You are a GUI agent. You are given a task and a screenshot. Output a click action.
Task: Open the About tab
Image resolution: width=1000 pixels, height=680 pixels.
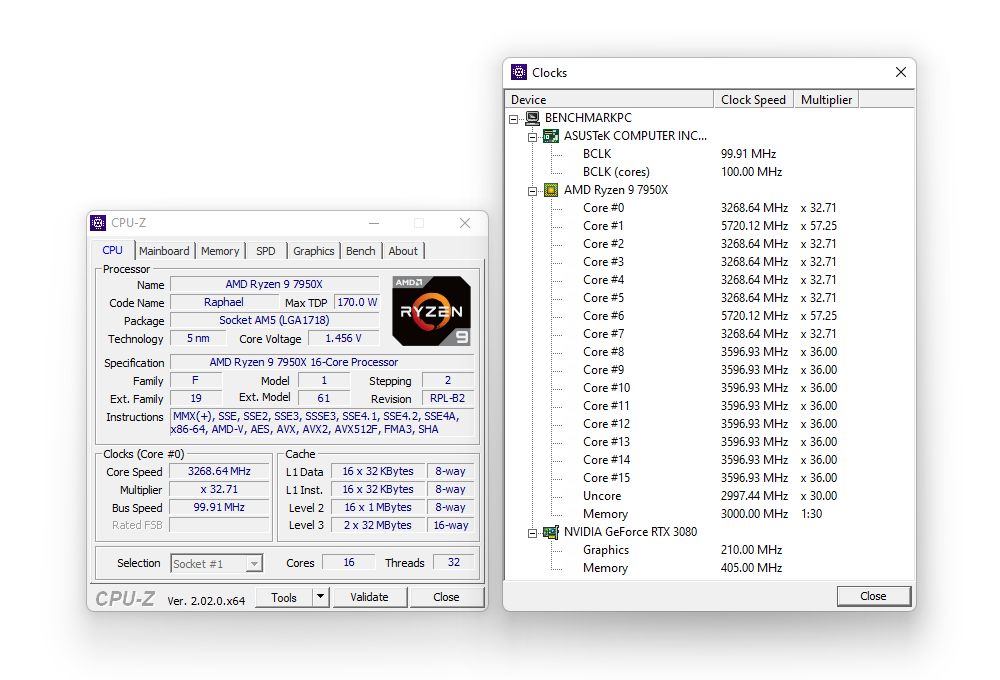tap(403, 251)
